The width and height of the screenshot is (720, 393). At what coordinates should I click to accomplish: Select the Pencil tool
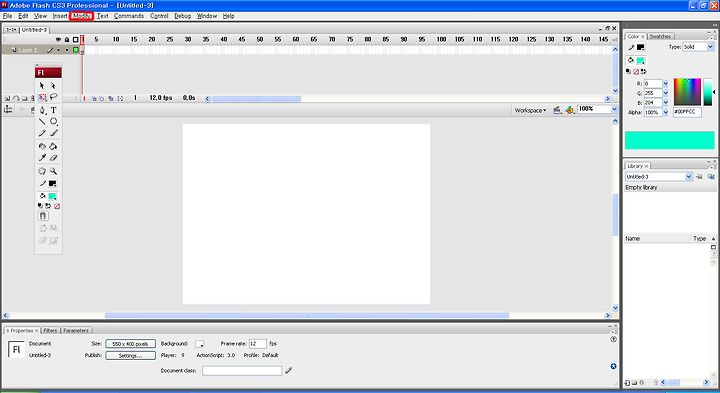pyautogui.click(x=42, y=133)
